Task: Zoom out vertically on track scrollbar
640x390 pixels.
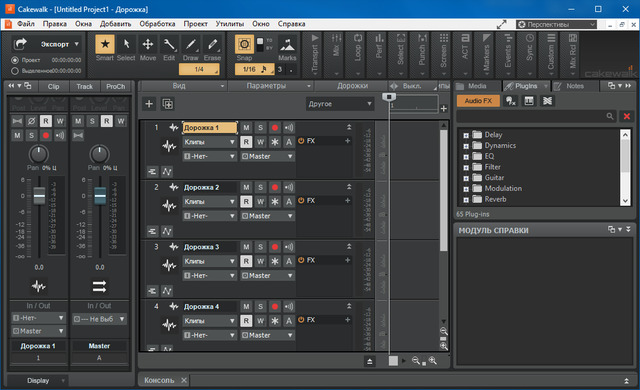Action: pos(444,331)
